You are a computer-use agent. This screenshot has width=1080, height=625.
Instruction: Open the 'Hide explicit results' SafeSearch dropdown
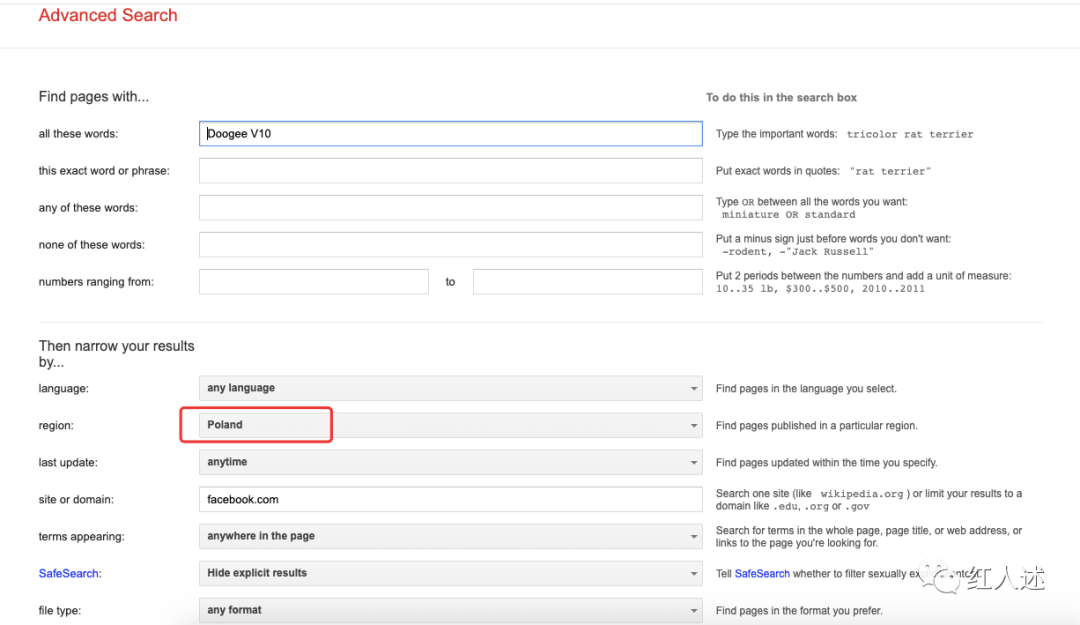click(x=450, y=573)
